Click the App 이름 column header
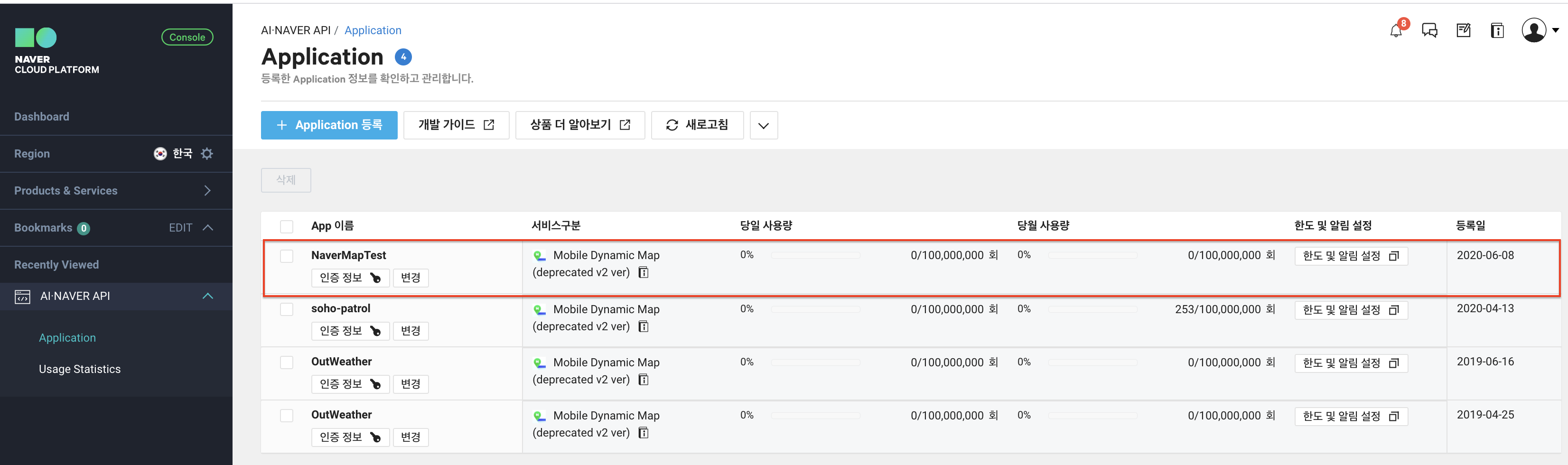 click(x=332, y=226)
